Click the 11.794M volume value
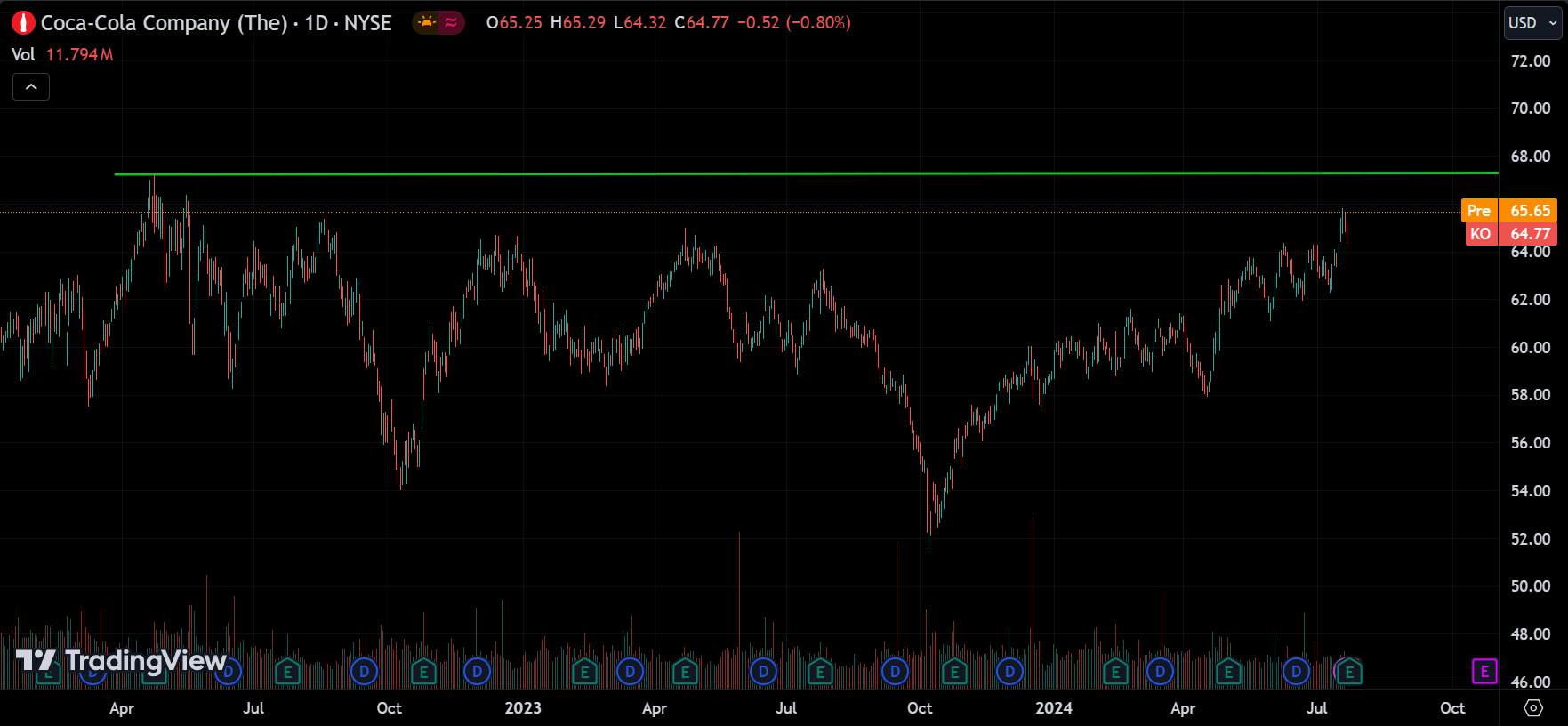Image resolution: width=1568 pixels, height=726 pixels. click(80, 54)
